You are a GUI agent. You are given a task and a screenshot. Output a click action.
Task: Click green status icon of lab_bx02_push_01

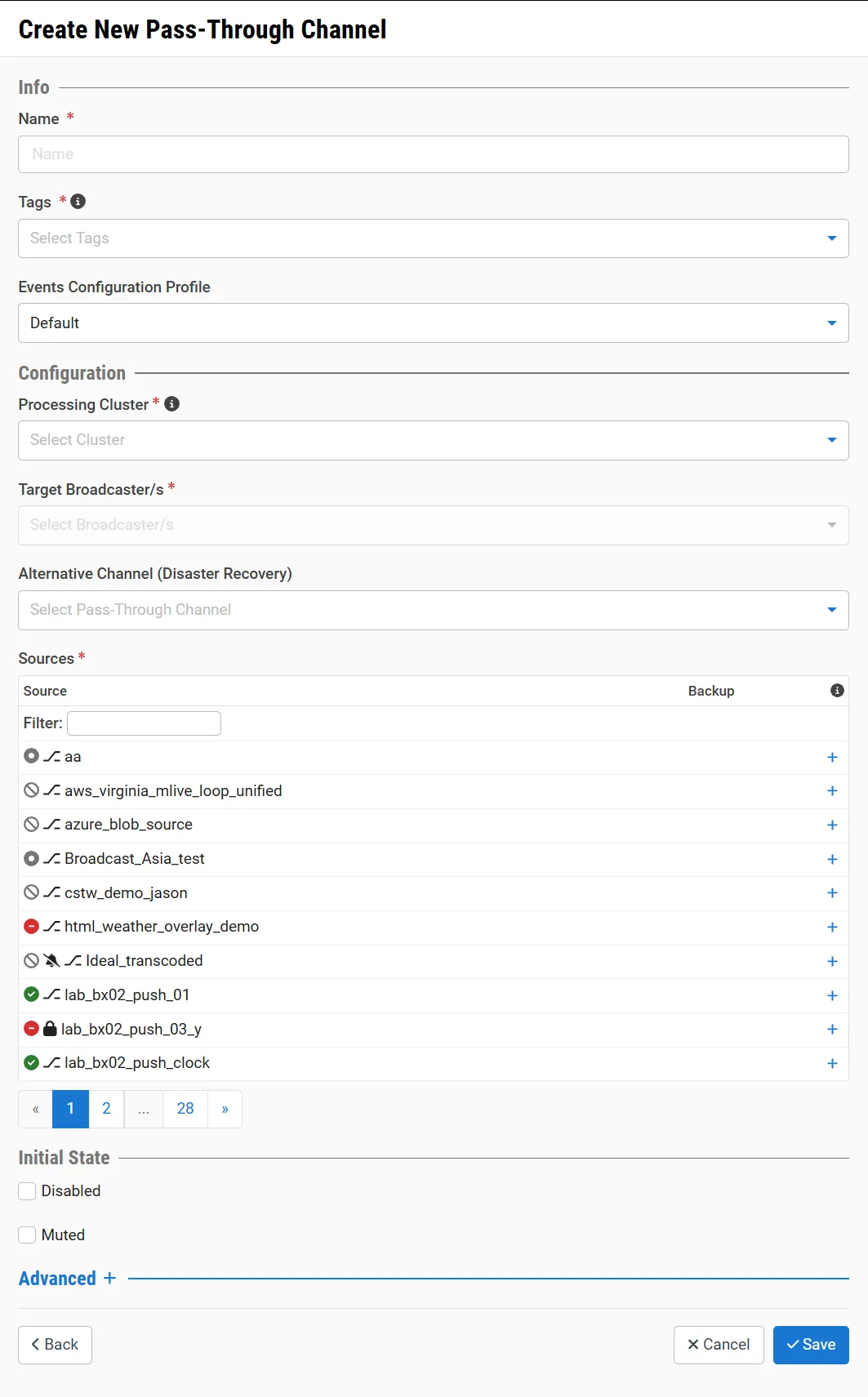tap(32, 994)
